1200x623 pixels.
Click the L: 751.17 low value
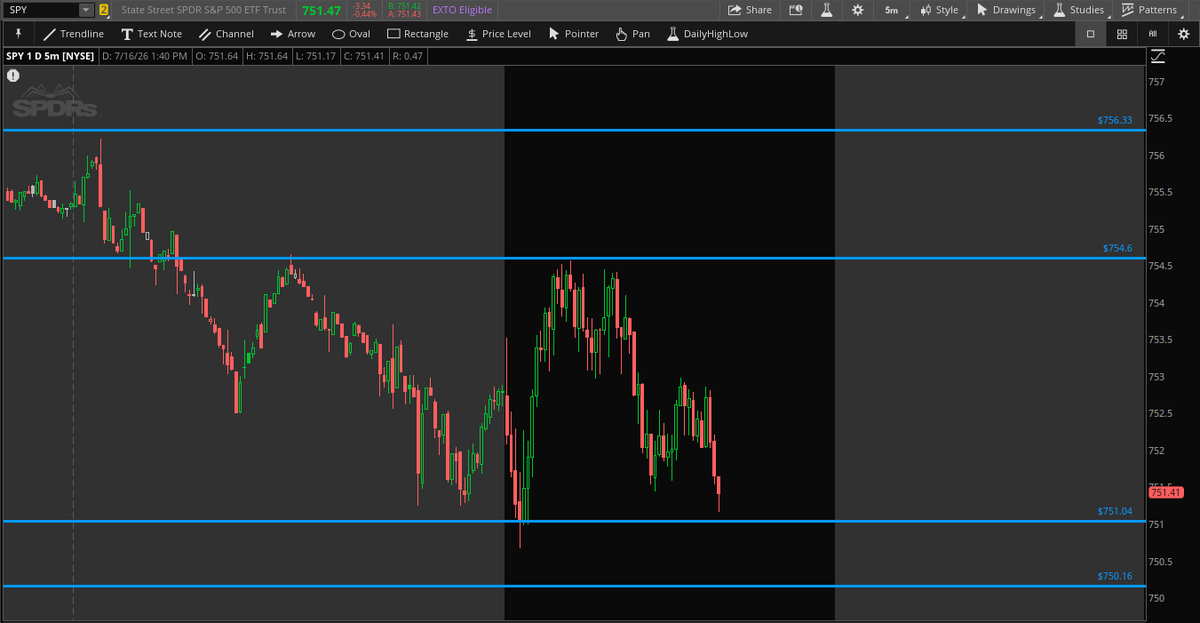pos(314,56)
